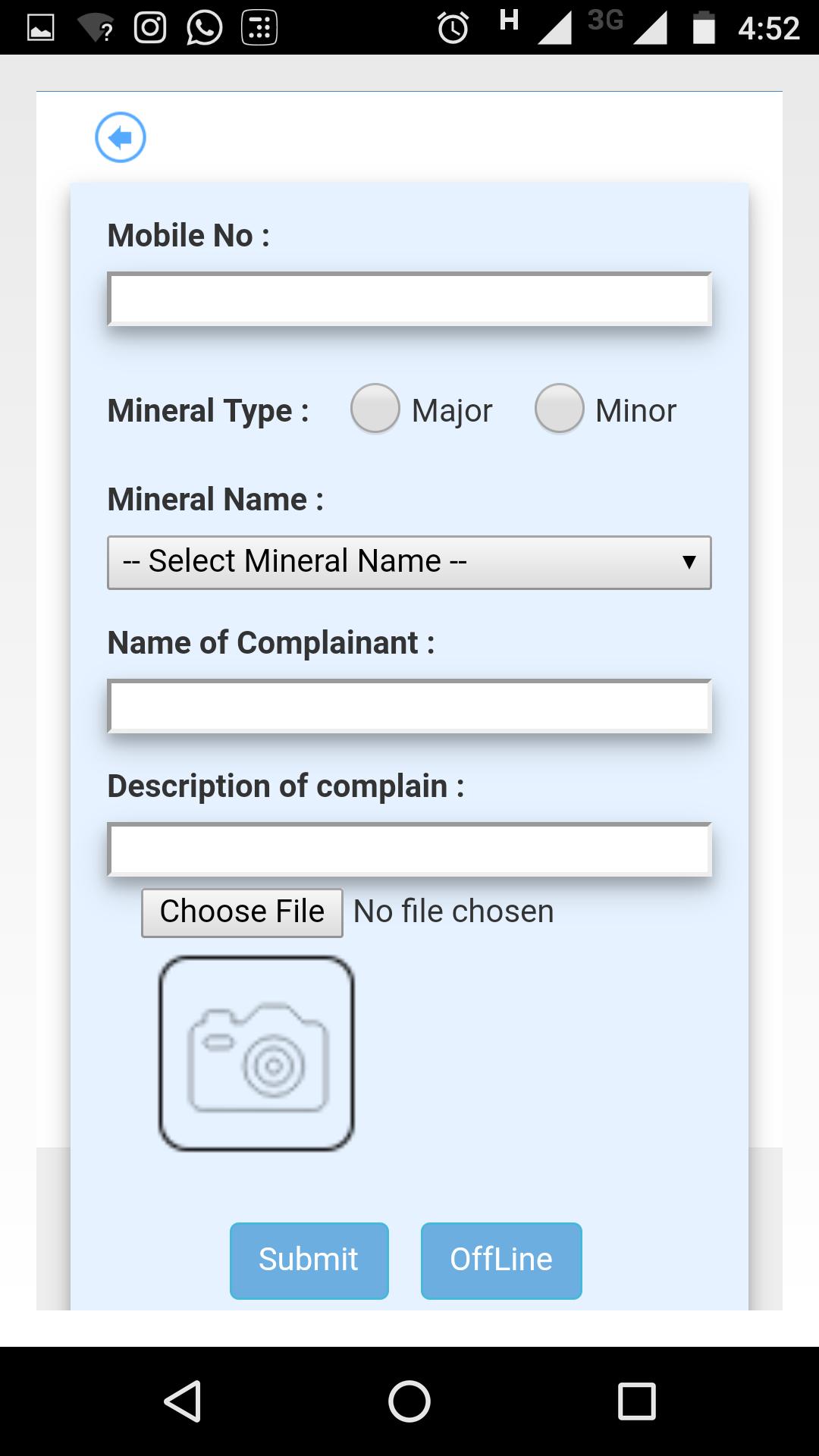Click the Mineral Name dropdown arrow

(x=689, y=563)
